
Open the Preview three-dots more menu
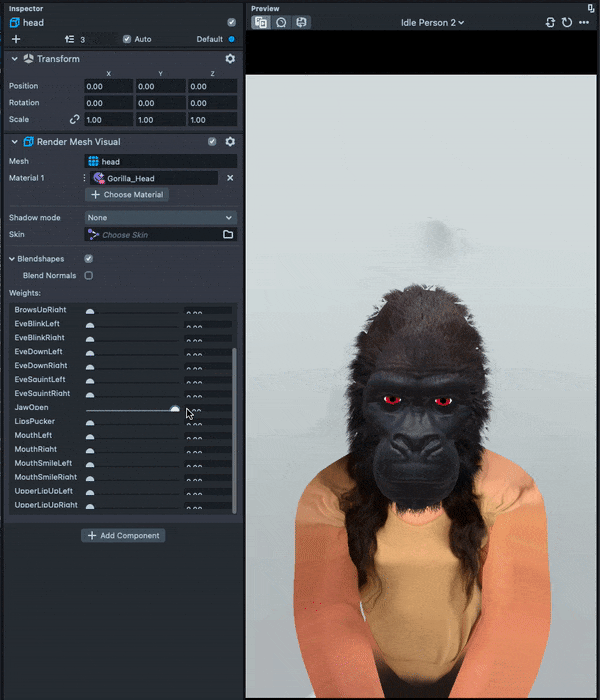[x=584, y=22]
